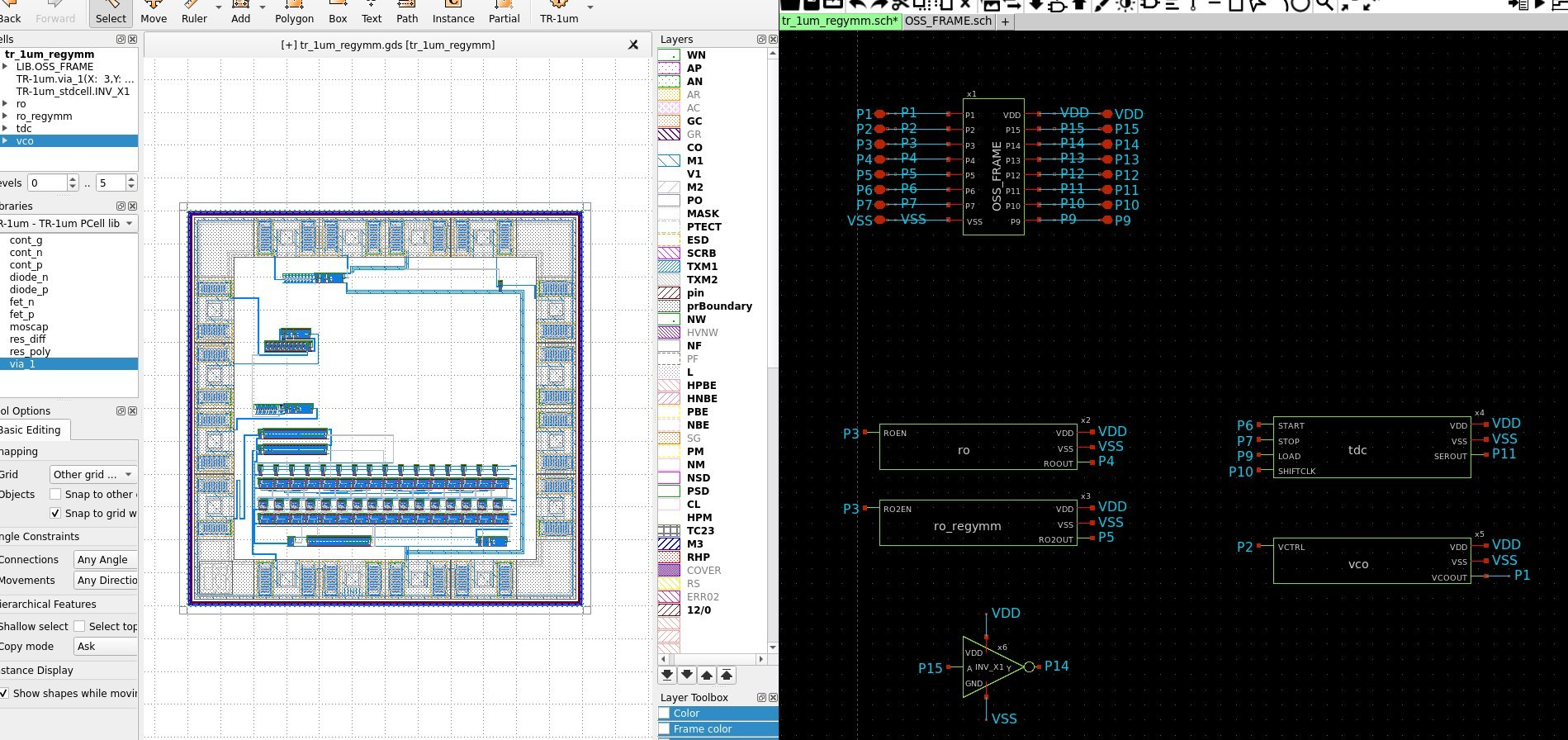
Task: Toggle the 'Snap to other' objects checkbox
Action: click(x=55, y=494)
